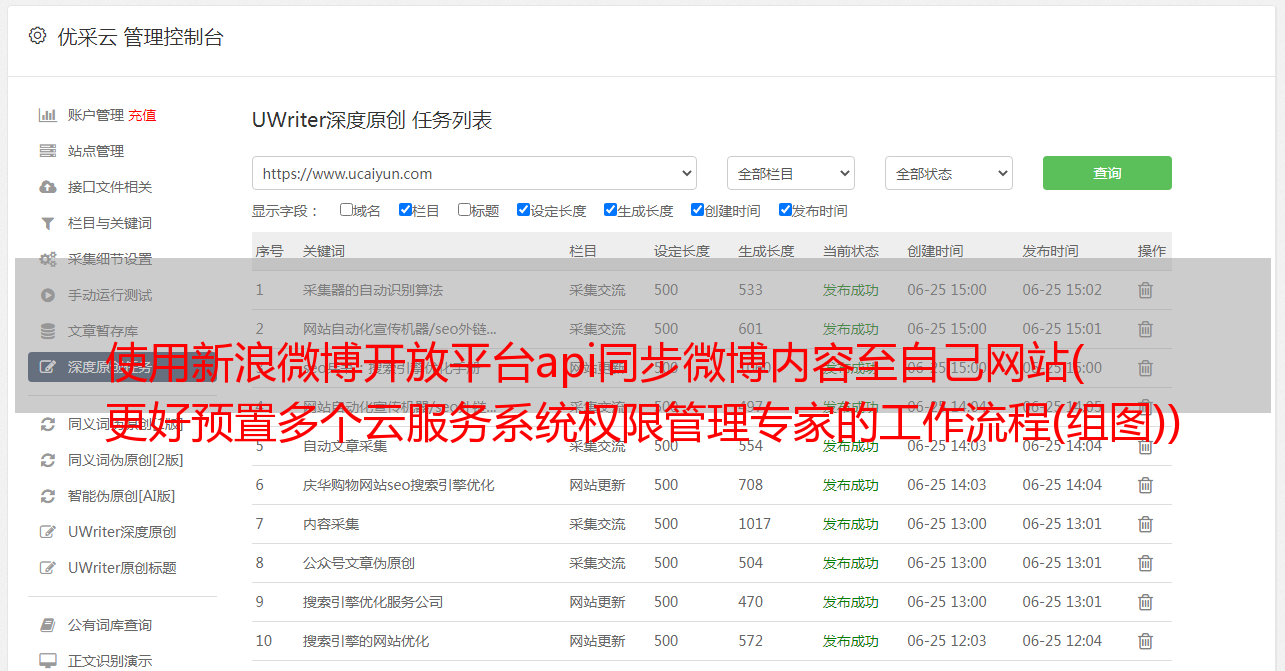
Task: Click generated length value 1017
Action: tap(755, 524)
